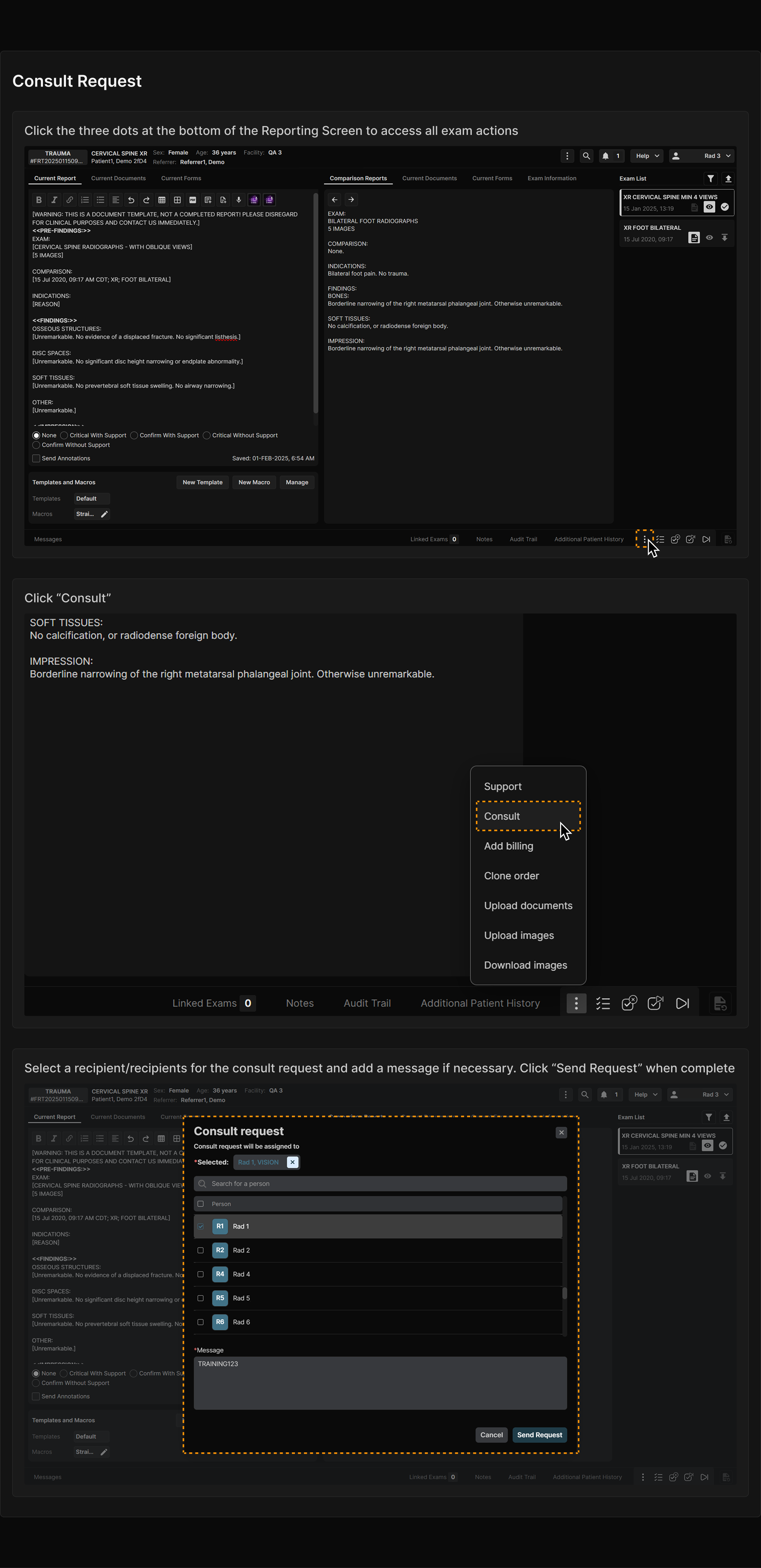The width and height of the screenshot is (761, 1568).
Task: Open Audit Trail in the enlarged Consult-step footer
Action: pos(367,1003)
